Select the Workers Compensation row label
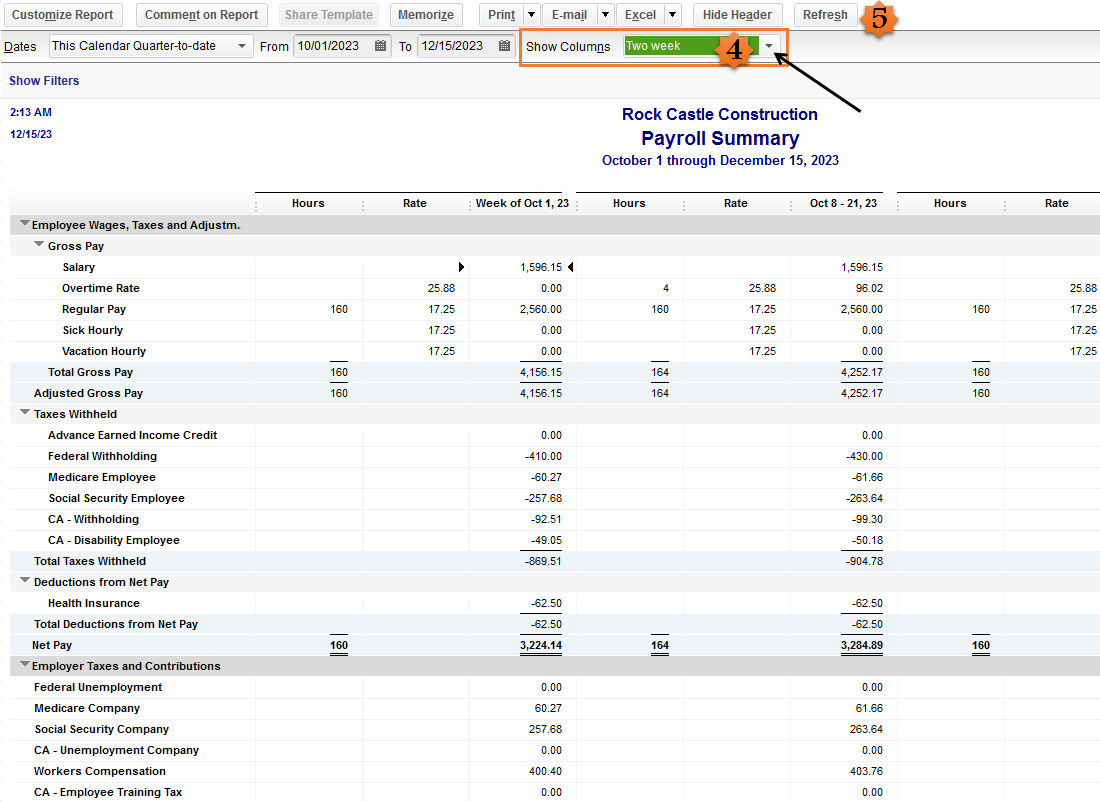The height and width of the screenshot is (802, 1100). click(x=100, y=772)
